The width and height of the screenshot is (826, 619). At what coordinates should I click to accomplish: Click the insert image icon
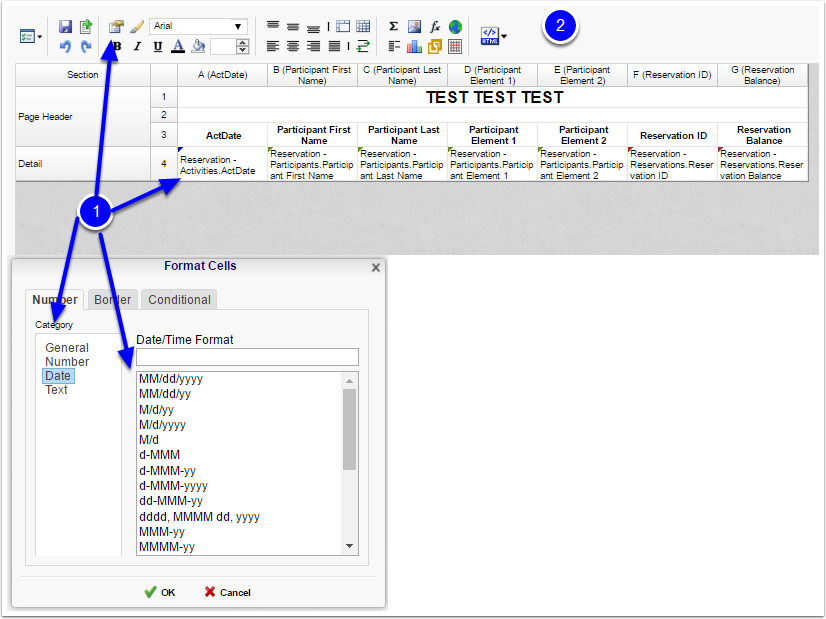413,26
